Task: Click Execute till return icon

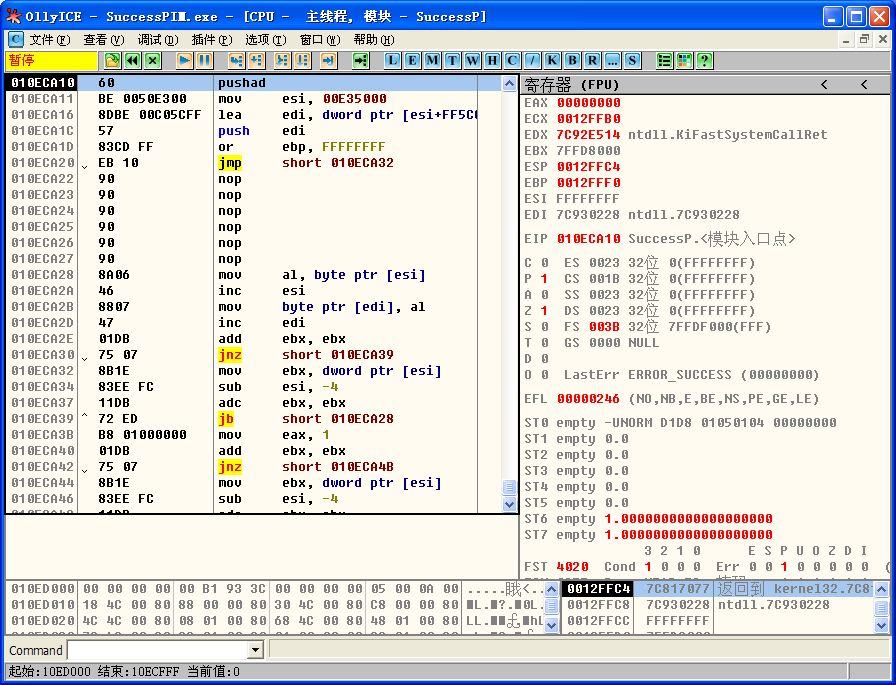Action: (x=328, y=61)
